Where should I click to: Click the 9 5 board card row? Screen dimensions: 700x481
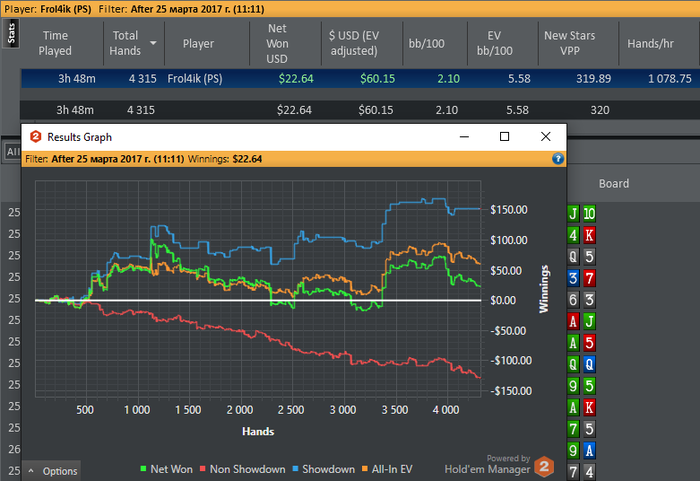pyautogui.click(x=582, y=385)
